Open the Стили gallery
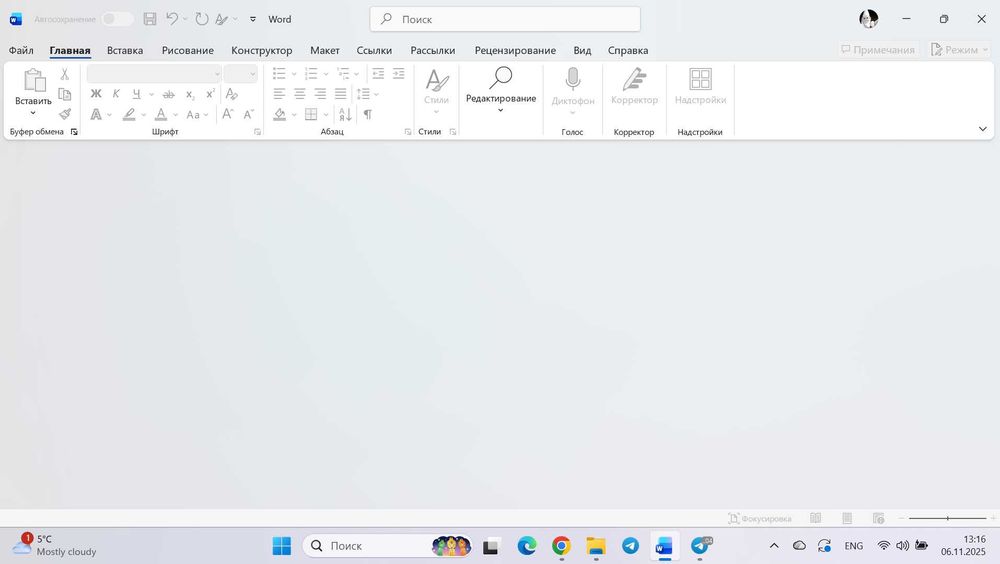Screen dimensions: 1000x564 [x=437, y=89]
